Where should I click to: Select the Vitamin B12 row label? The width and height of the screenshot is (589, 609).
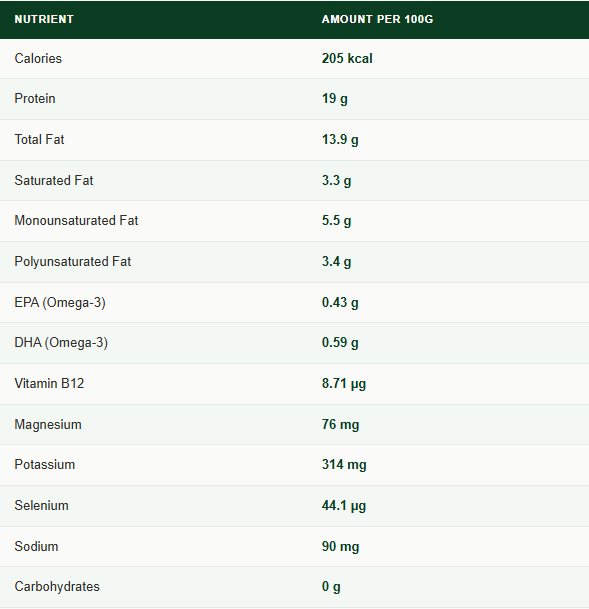point(49,383)
